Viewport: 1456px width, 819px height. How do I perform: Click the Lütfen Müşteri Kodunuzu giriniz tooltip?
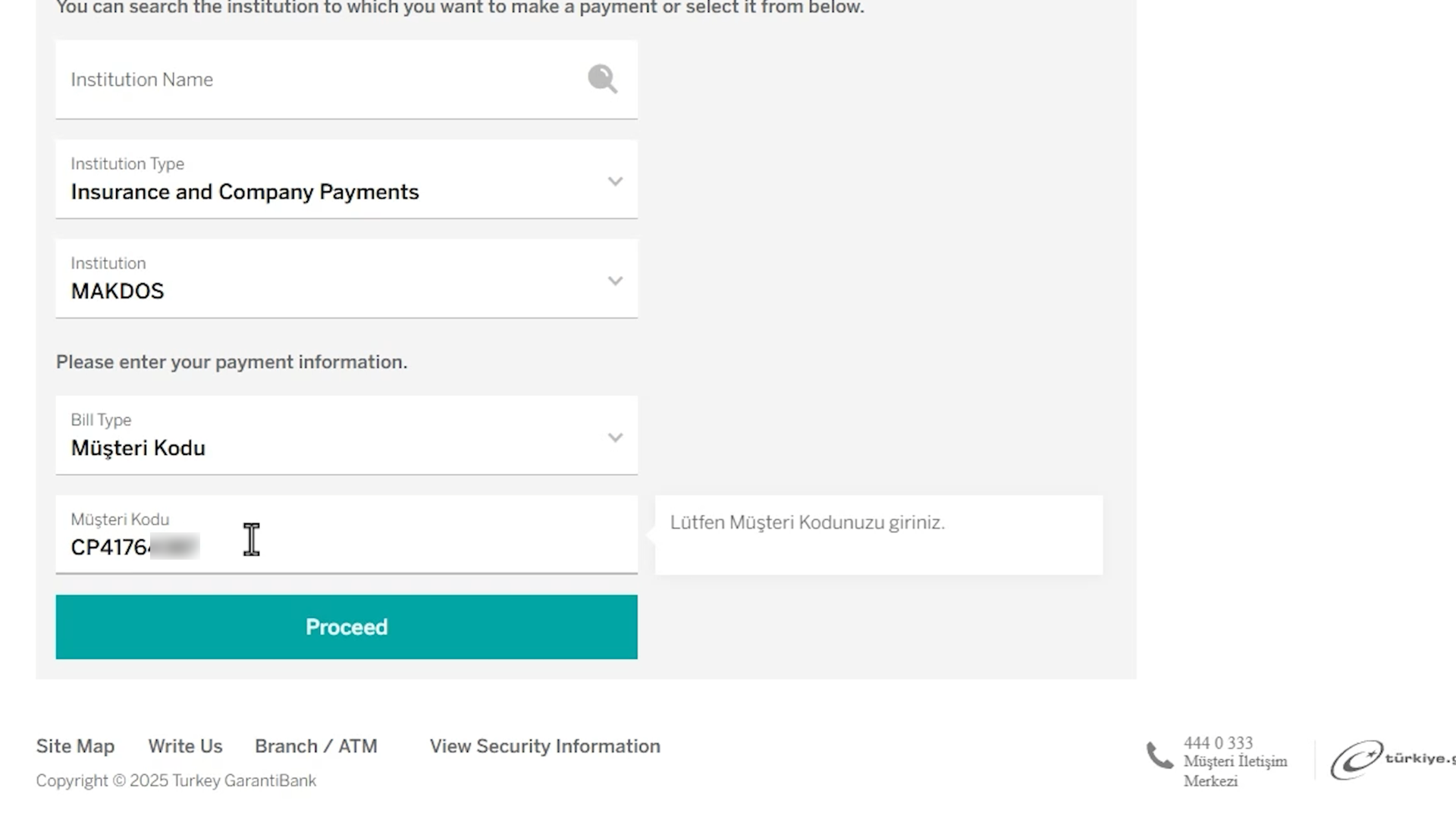coord(879,535)
